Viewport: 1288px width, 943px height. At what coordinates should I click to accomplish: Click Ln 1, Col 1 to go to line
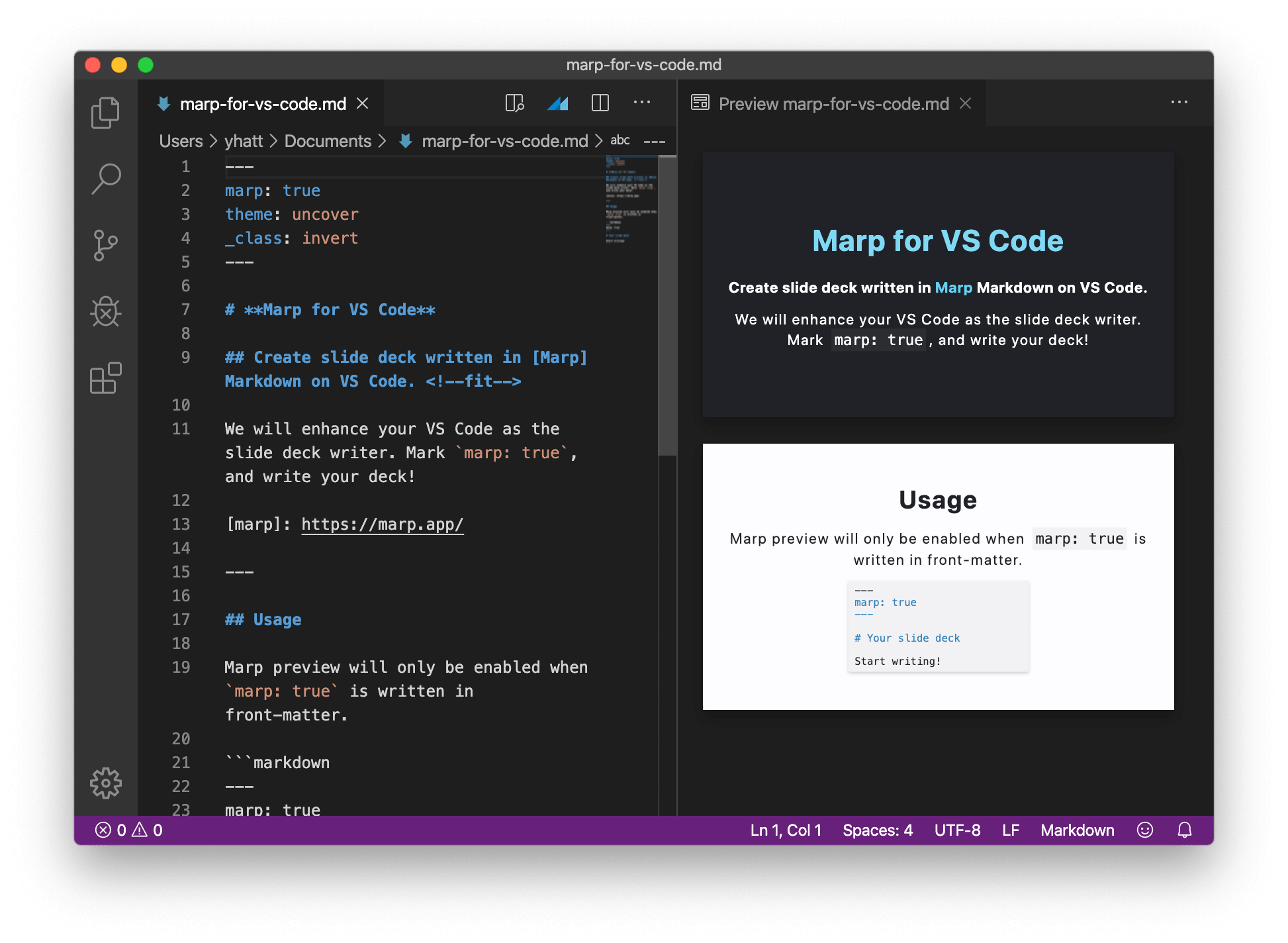pos(784,830)
